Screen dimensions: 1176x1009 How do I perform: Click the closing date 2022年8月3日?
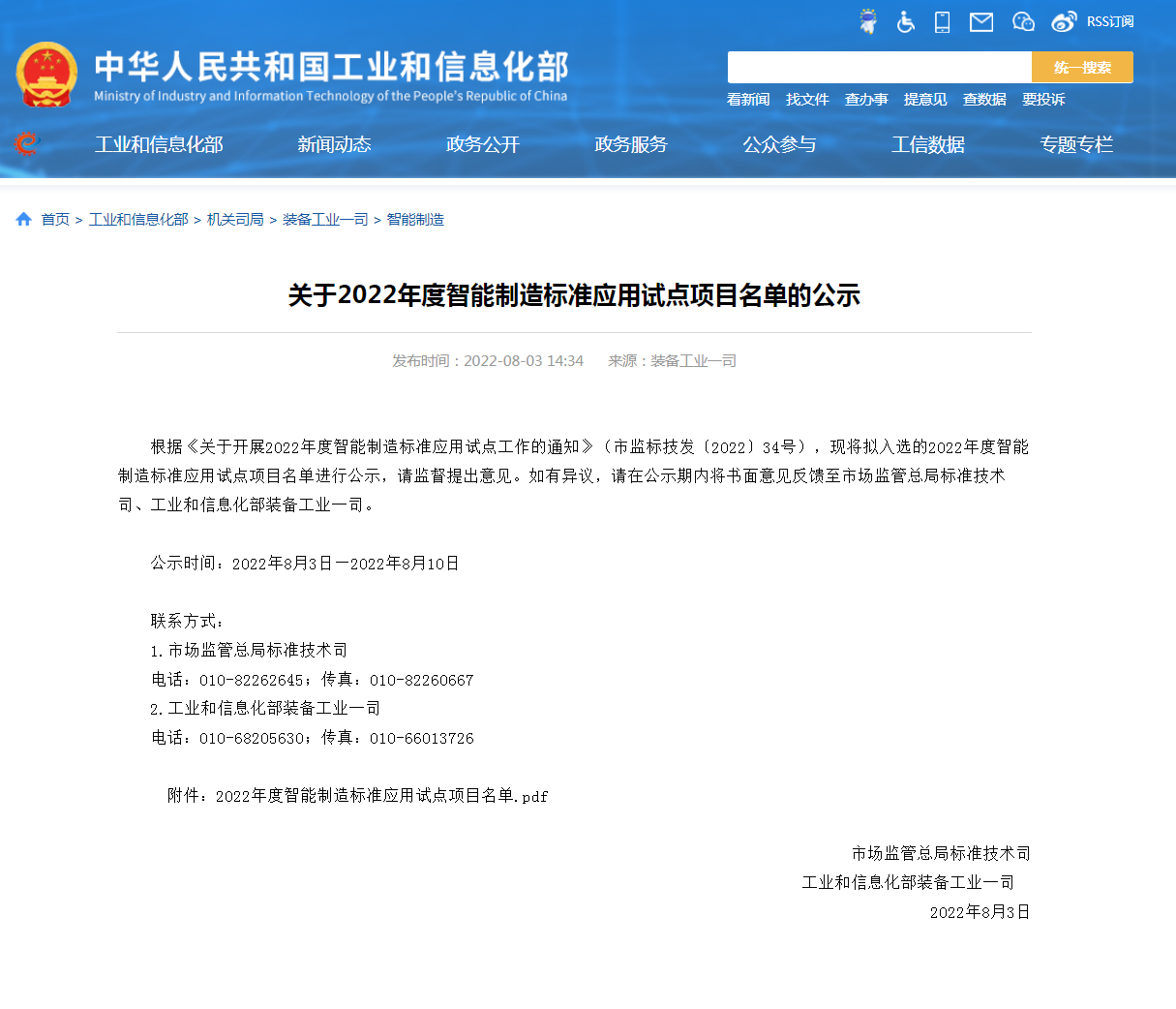tap(980, 912)
